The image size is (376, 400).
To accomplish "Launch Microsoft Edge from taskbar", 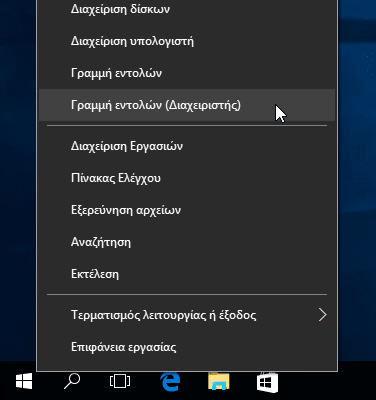I will pyautogui.click(x=170, y=381).
